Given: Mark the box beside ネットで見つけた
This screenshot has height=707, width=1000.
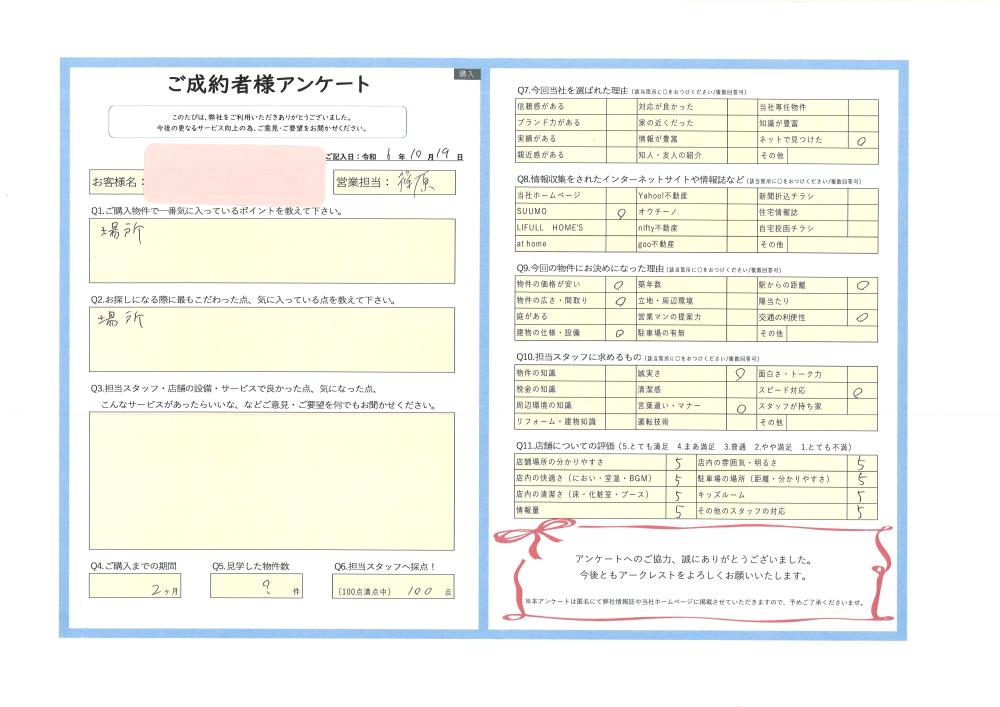Looking at the screenshot, I should click(863, 140).
